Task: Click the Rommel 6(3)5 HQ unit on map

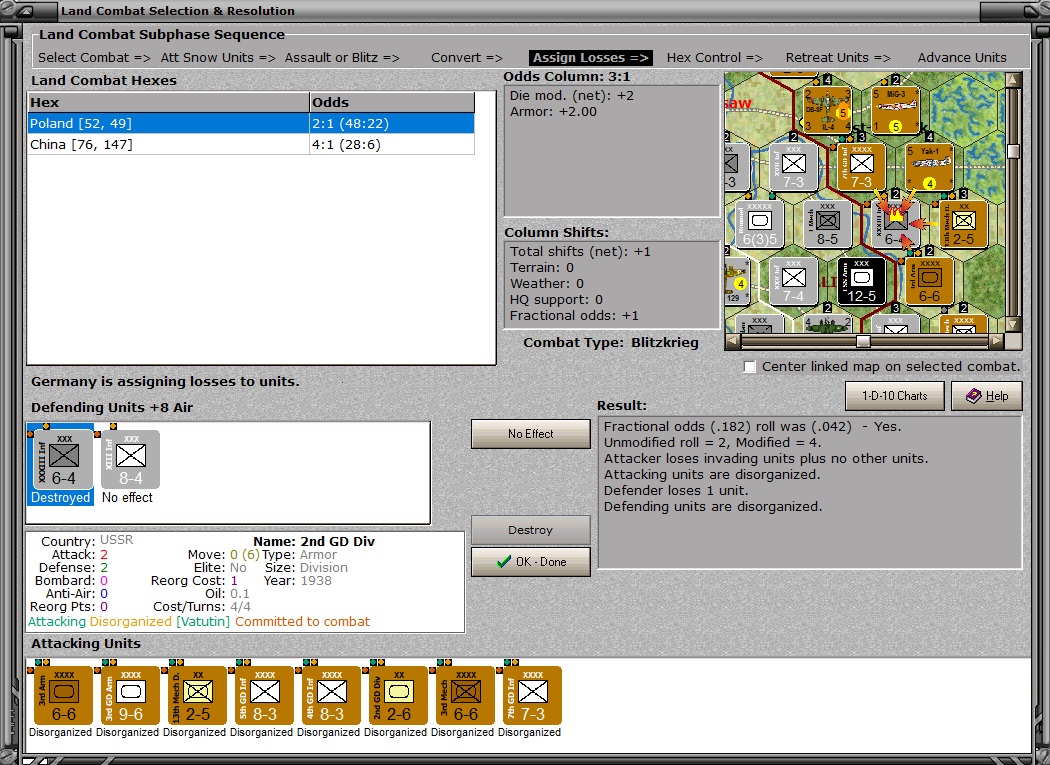Action: (759, 224)
